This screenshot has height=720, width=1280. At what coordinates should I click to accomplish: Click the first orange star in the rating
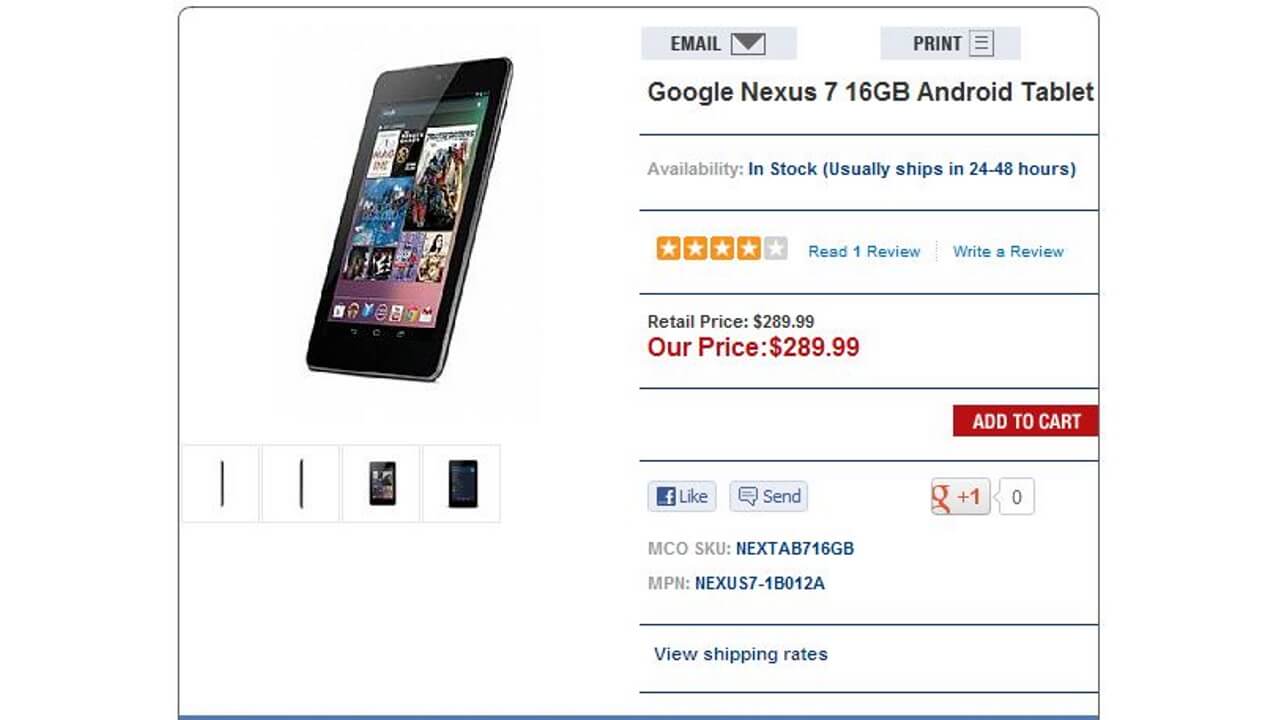(x=667, y=246)
